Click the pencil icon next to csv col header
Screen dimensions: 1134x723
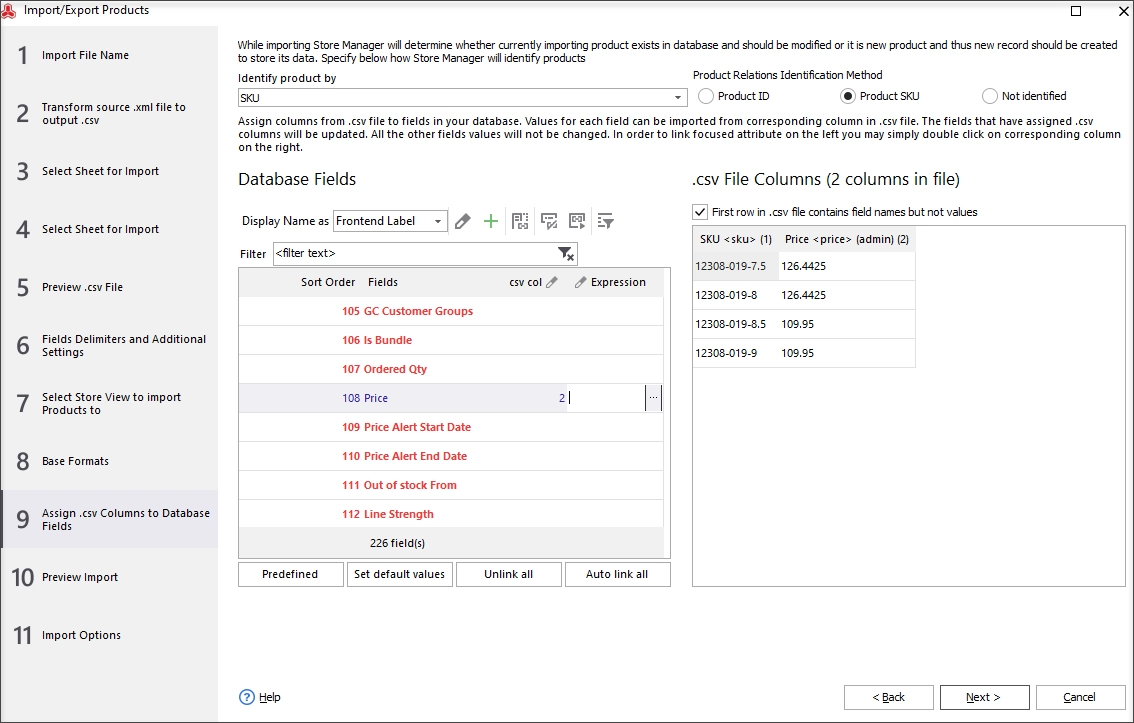tap(552, 283)
